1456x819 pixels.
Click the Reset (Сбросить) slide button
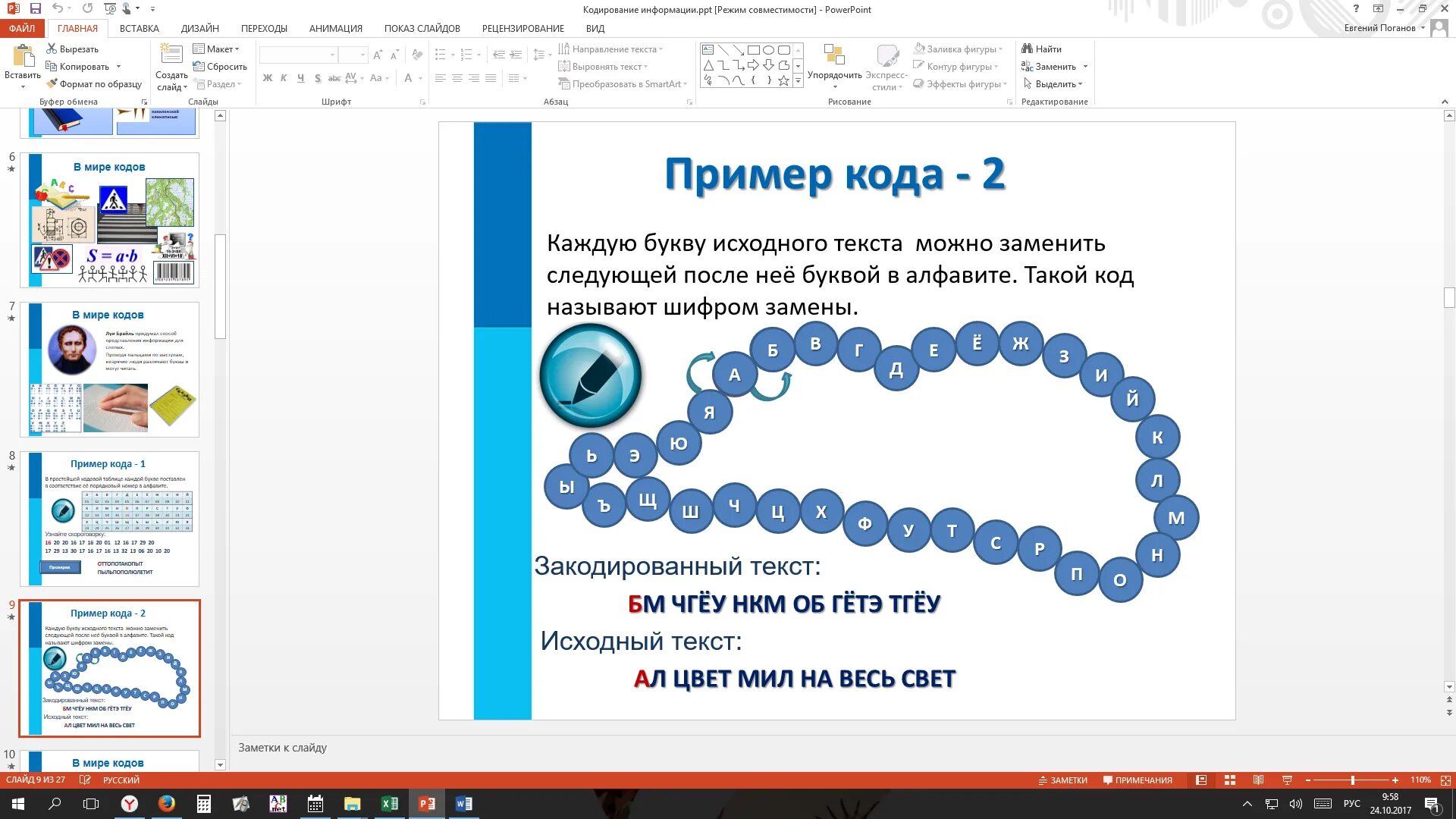tap(220, 66)
